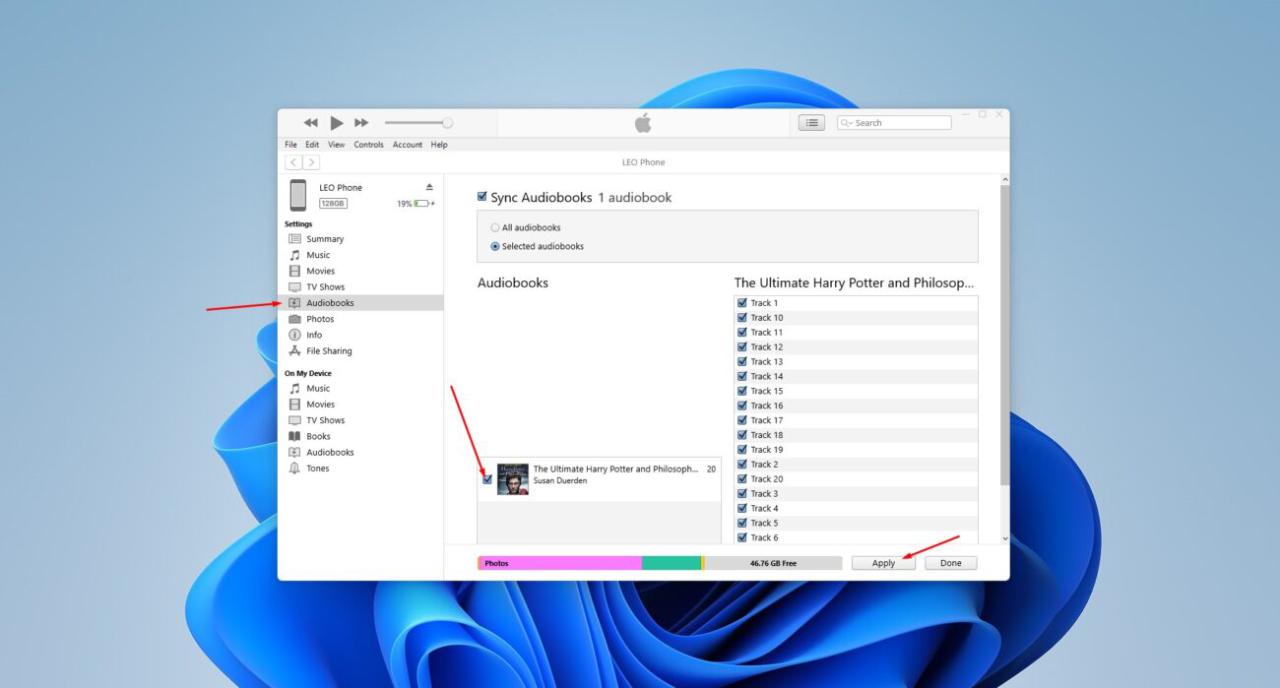Eject the LEO Phone device

tap(430, 187)
